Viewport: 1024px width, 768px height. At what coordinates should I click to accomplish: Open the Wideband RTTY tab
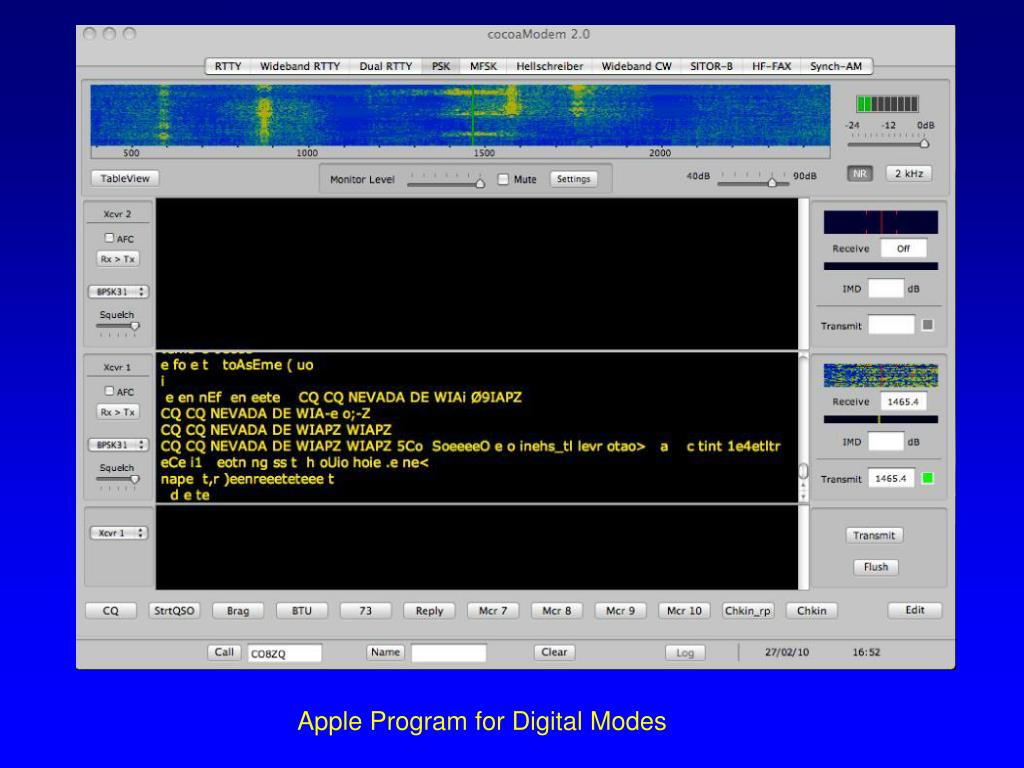click(x=300, y=66)
